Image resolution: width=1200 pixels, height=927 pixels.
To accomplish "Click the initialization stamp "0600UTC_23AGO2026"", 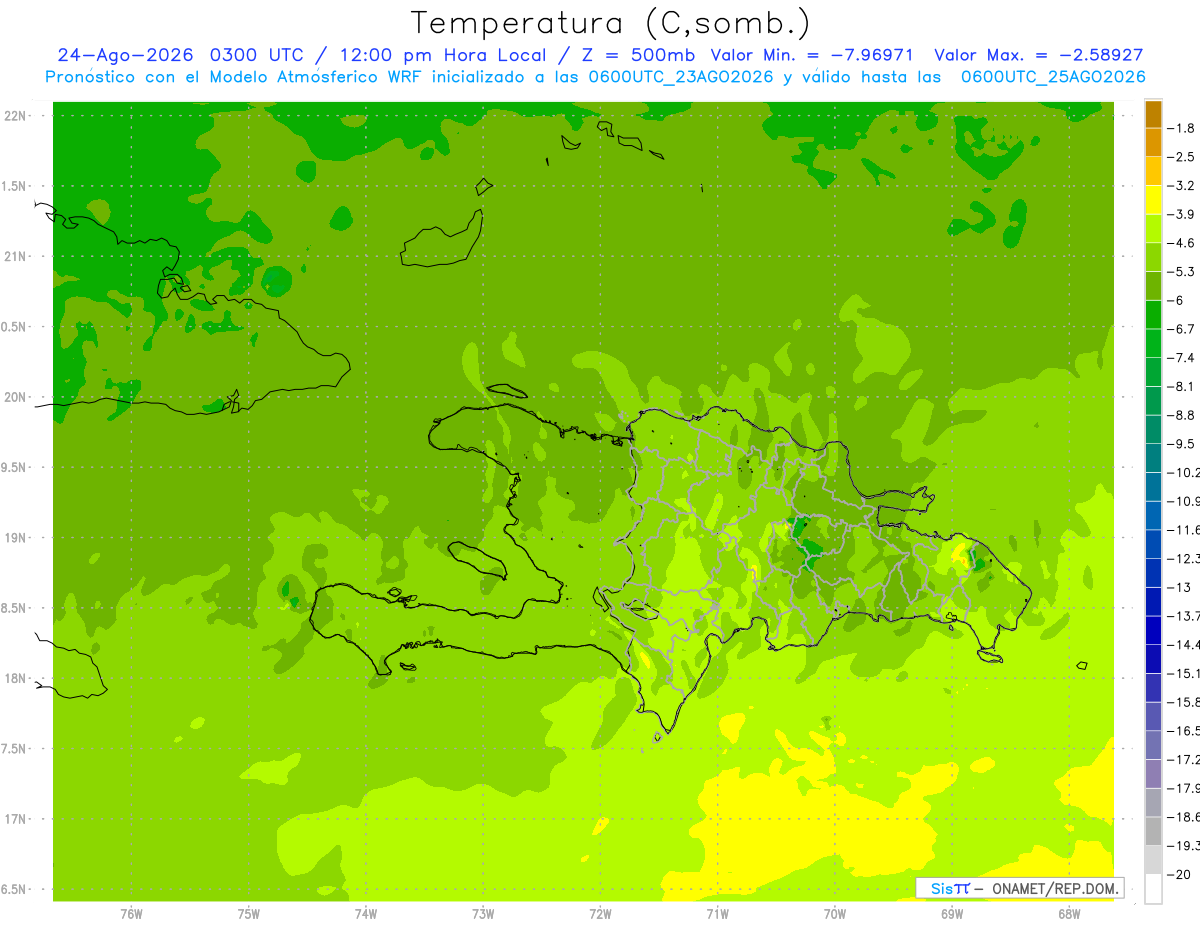I will coord(679,77).
